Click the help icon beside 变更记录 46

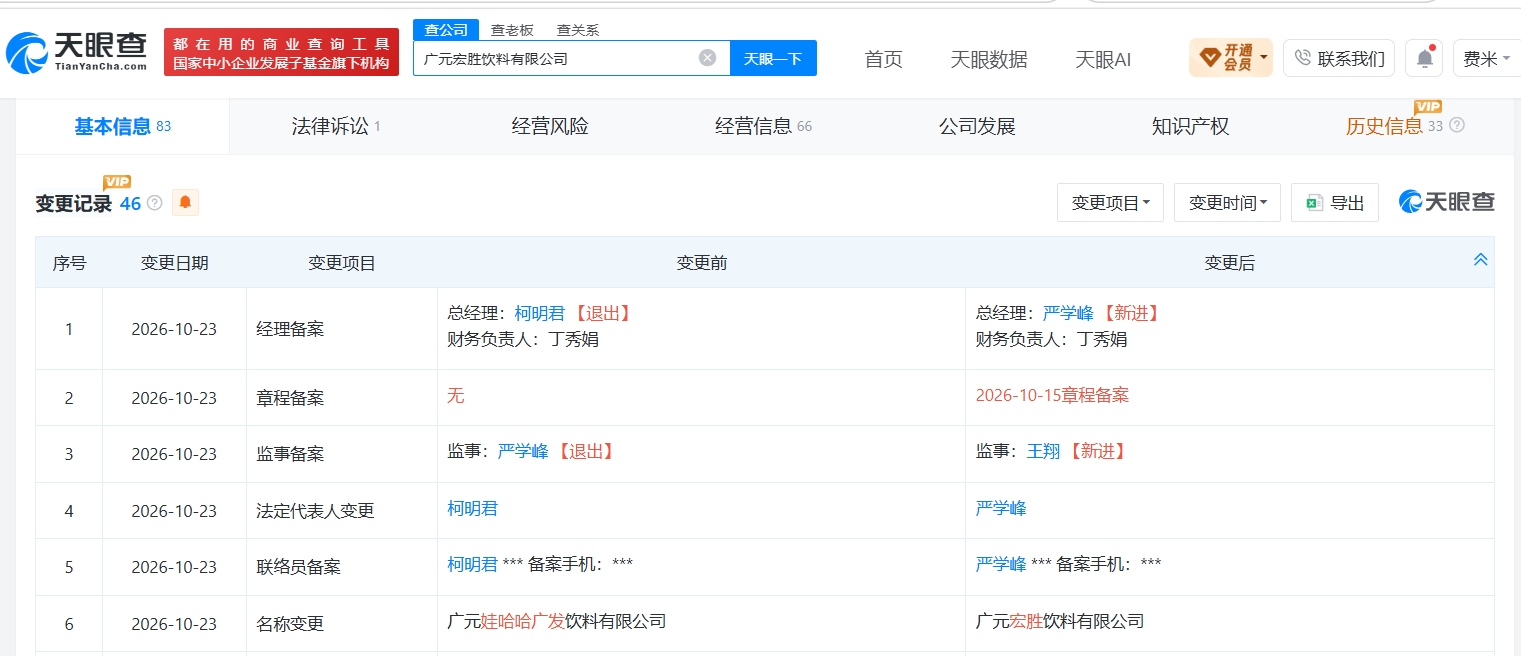pyautogui.click(x=155, y=203)
